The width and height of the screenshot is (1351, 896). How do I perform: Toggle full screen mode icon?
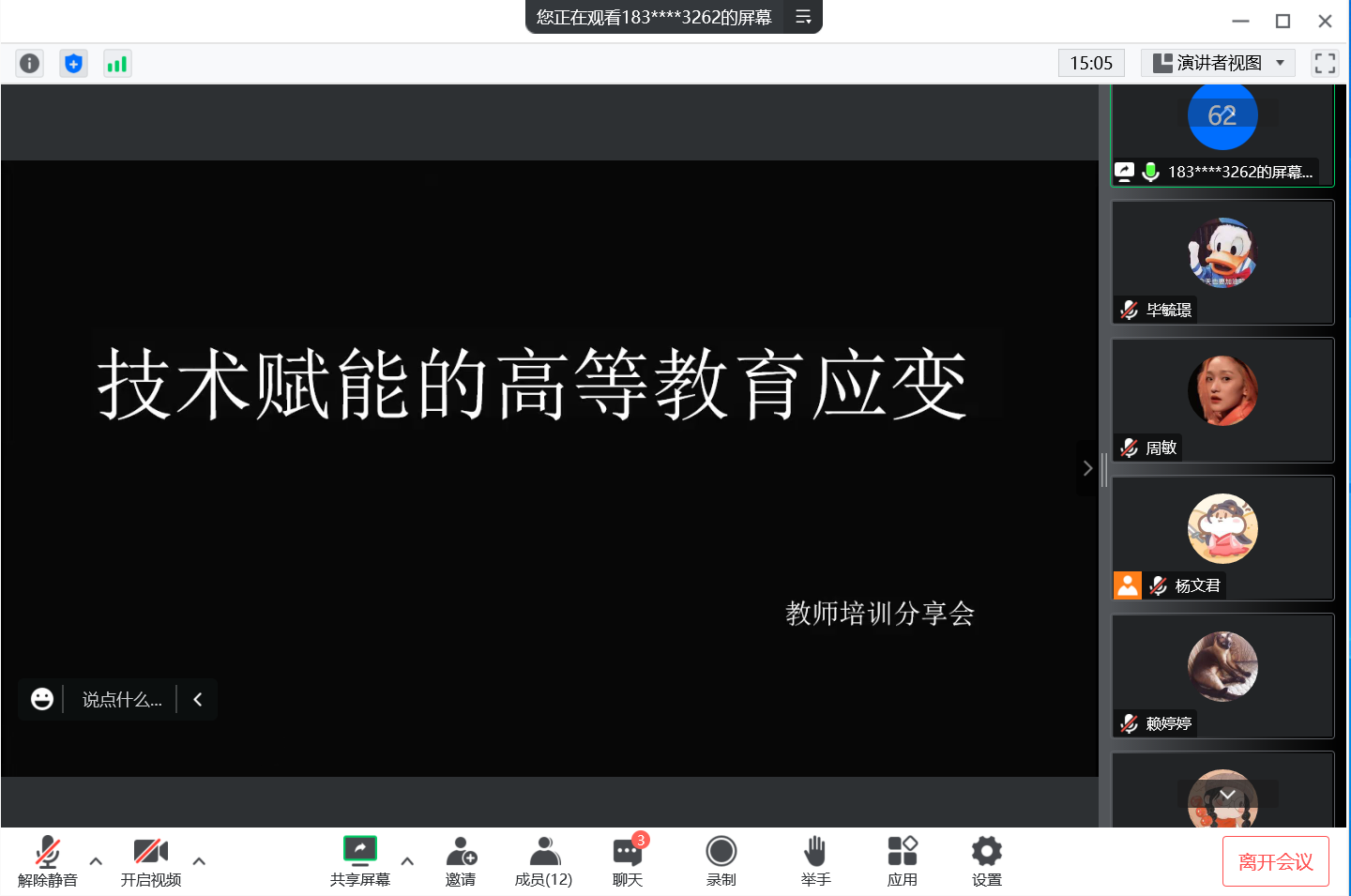[1325, 63]
